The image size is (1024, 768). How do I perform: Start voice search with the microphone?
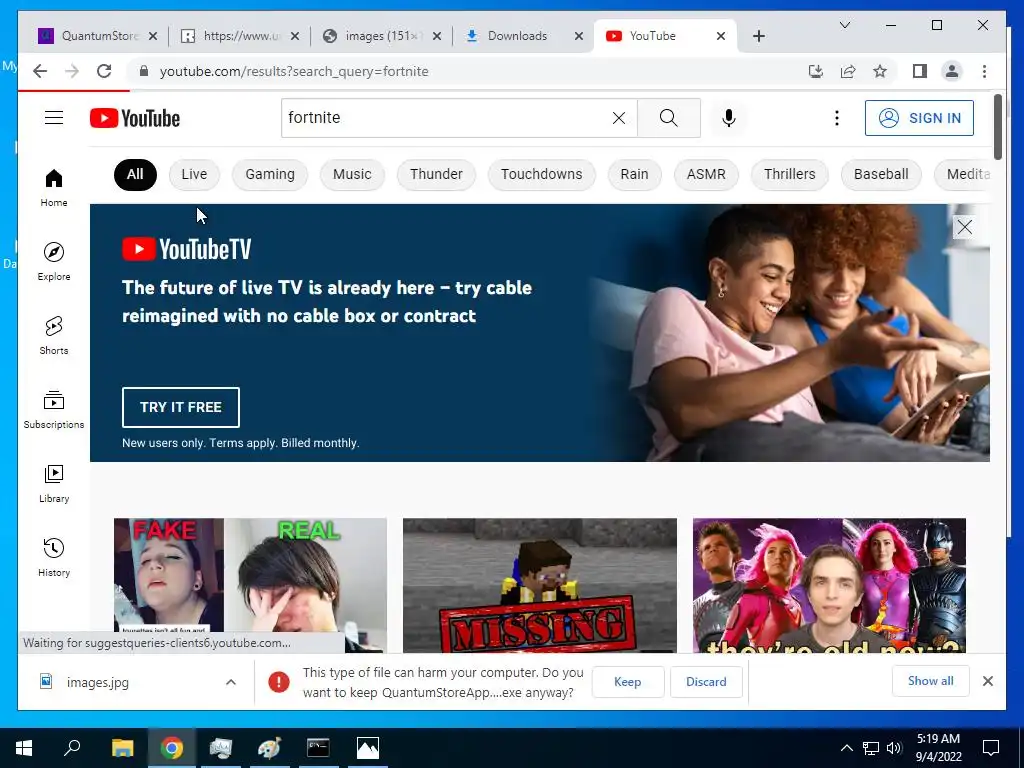tap(729, 118)
